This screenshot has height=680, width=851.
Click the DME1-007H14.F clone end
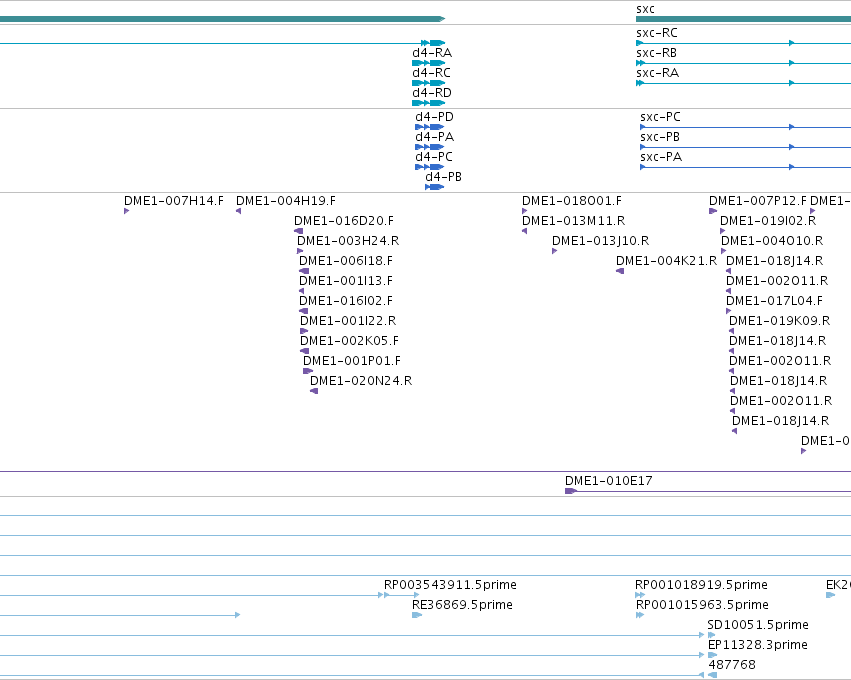pyautogui.click(x=126, y=211)
